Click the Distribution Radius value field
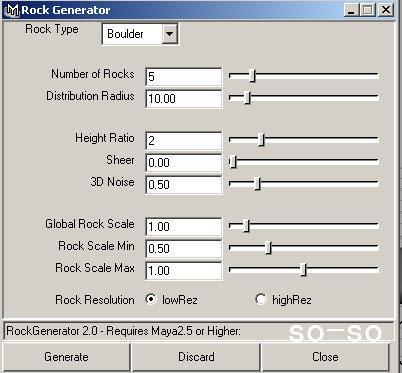 (x=184, y=99)
